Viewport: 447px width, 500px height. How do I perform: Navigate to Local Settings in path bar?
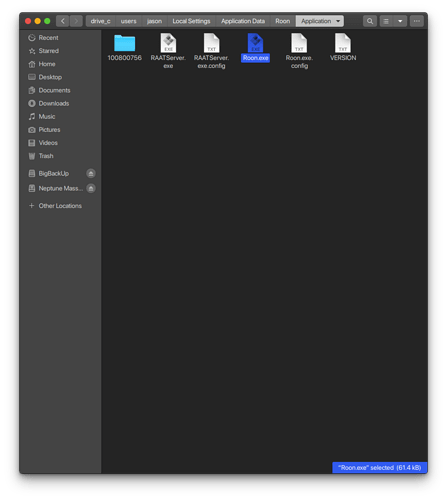pos(191,21)
